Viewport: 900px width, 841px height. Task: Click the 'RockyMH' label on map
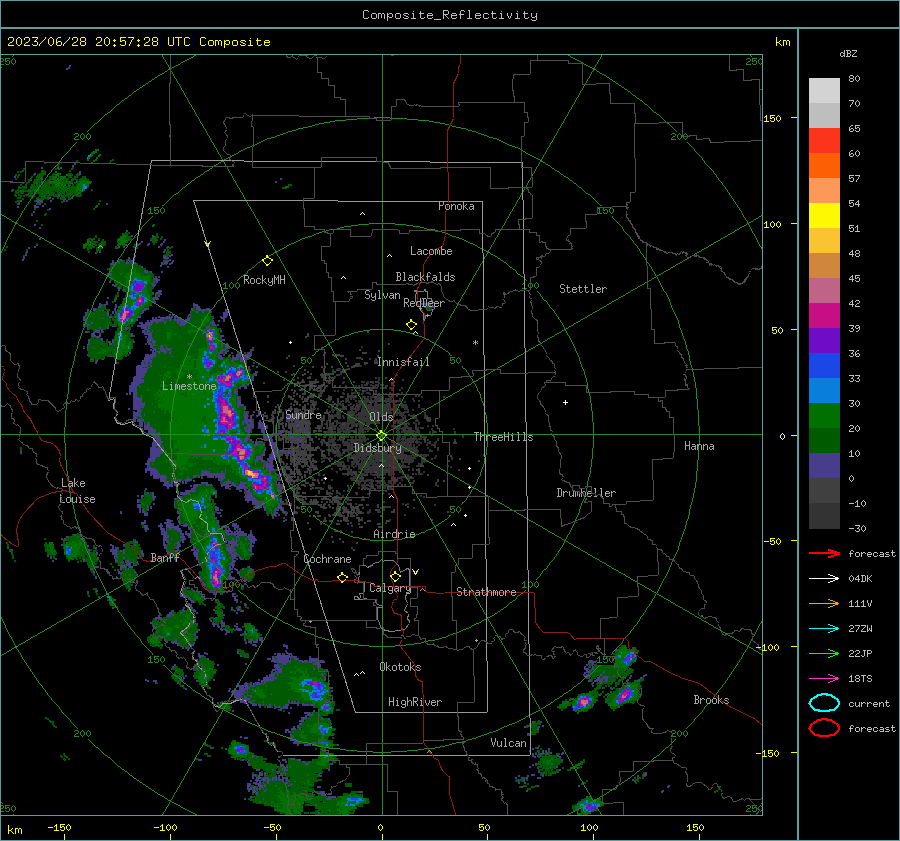tap(264, 280)
